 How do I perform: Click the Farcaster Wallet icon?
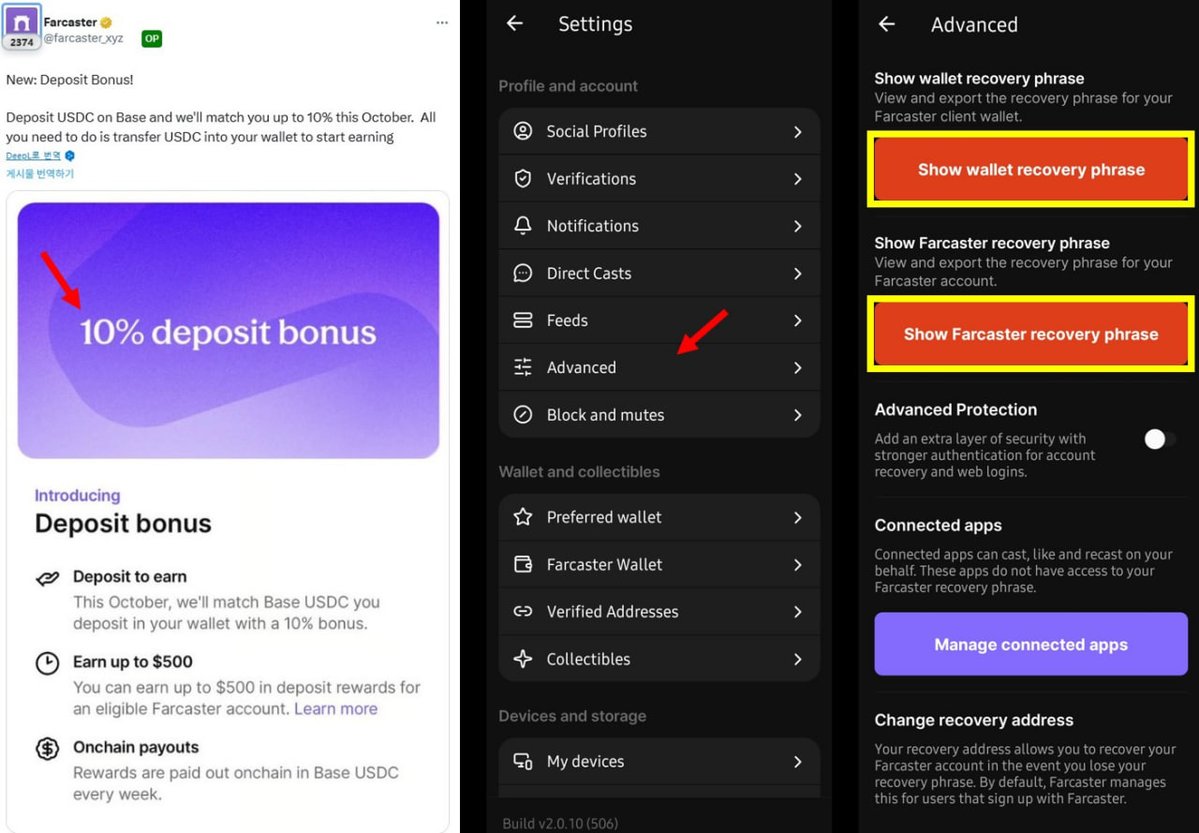click(523, 565)
